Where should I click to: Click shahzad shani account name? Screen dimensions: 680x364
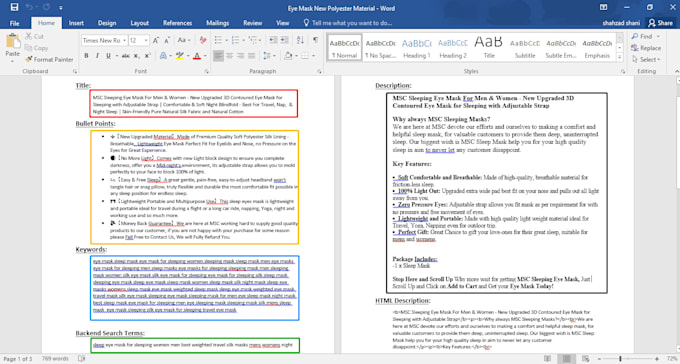click(x=621, y=23)
